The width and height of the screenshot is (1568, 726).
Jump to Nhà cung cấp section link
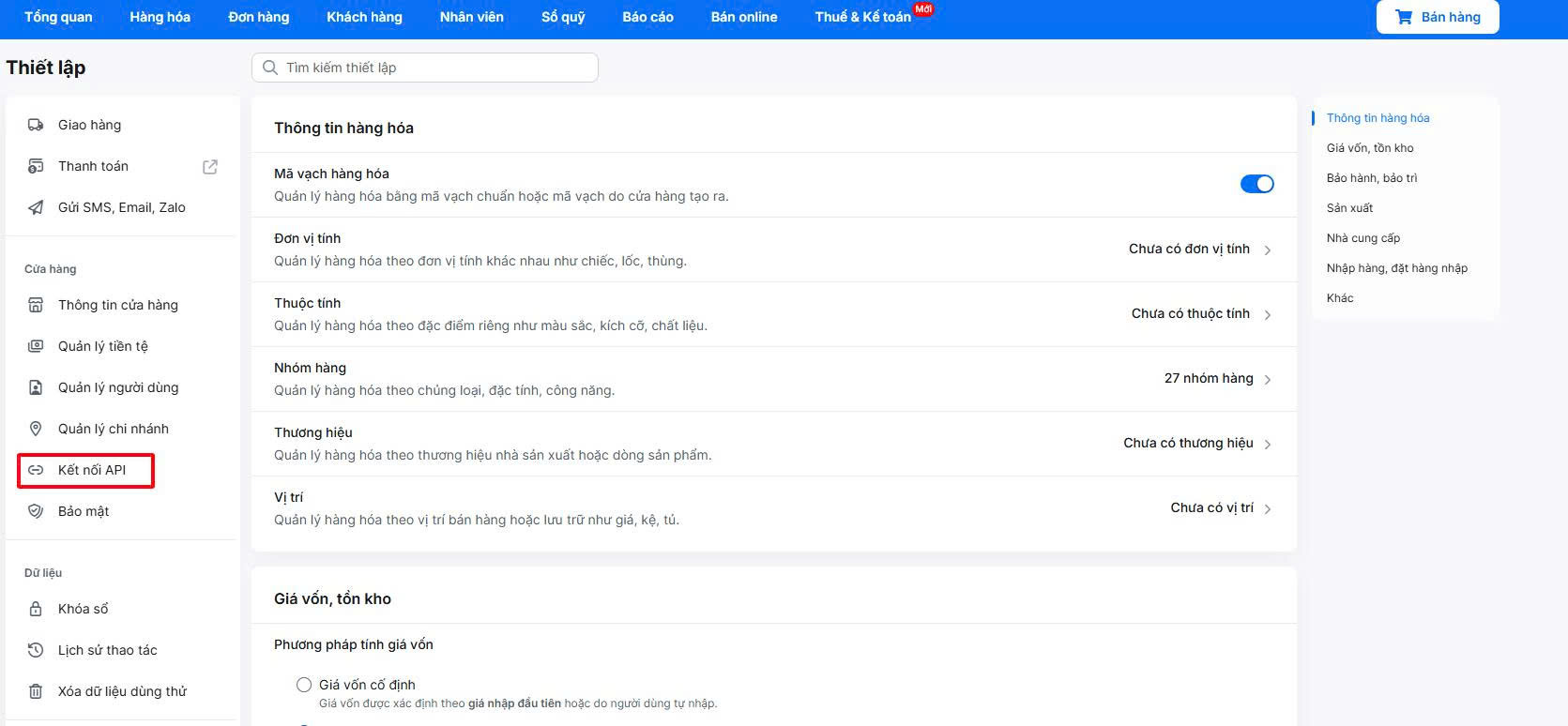1363,238
